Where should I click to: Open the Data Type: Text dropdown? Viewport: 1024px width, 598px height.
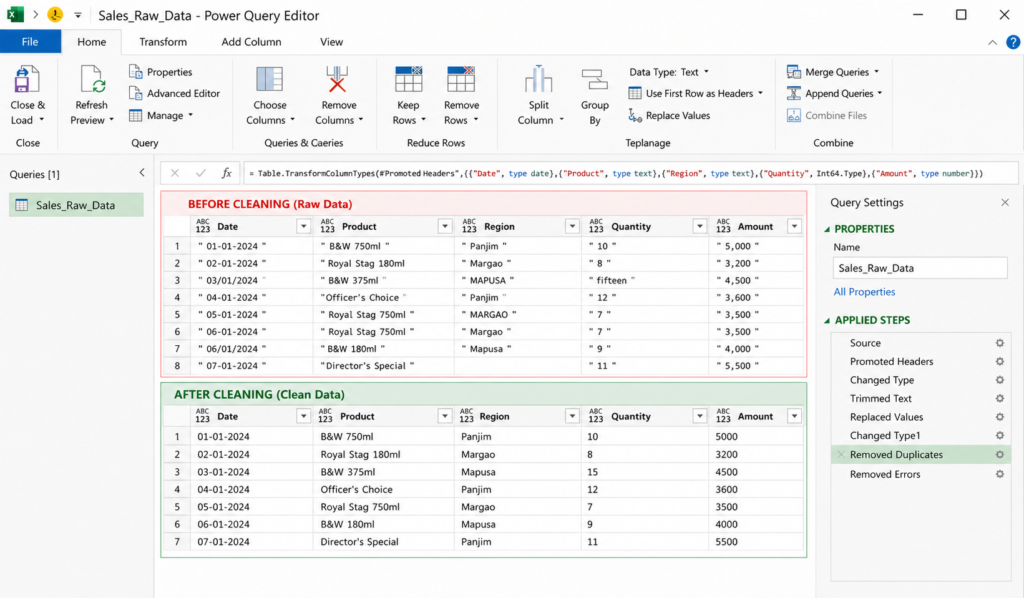669,72
